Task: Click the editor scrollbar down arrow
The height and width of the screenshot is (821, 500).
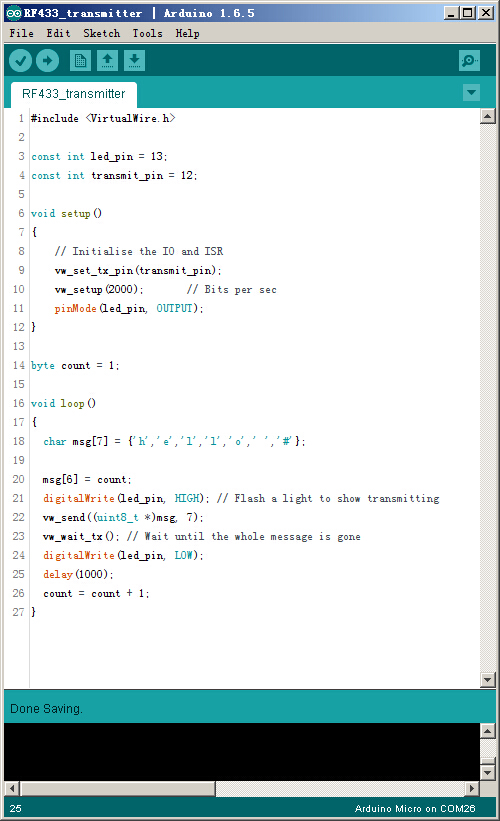Action: (x=488, y=680)
